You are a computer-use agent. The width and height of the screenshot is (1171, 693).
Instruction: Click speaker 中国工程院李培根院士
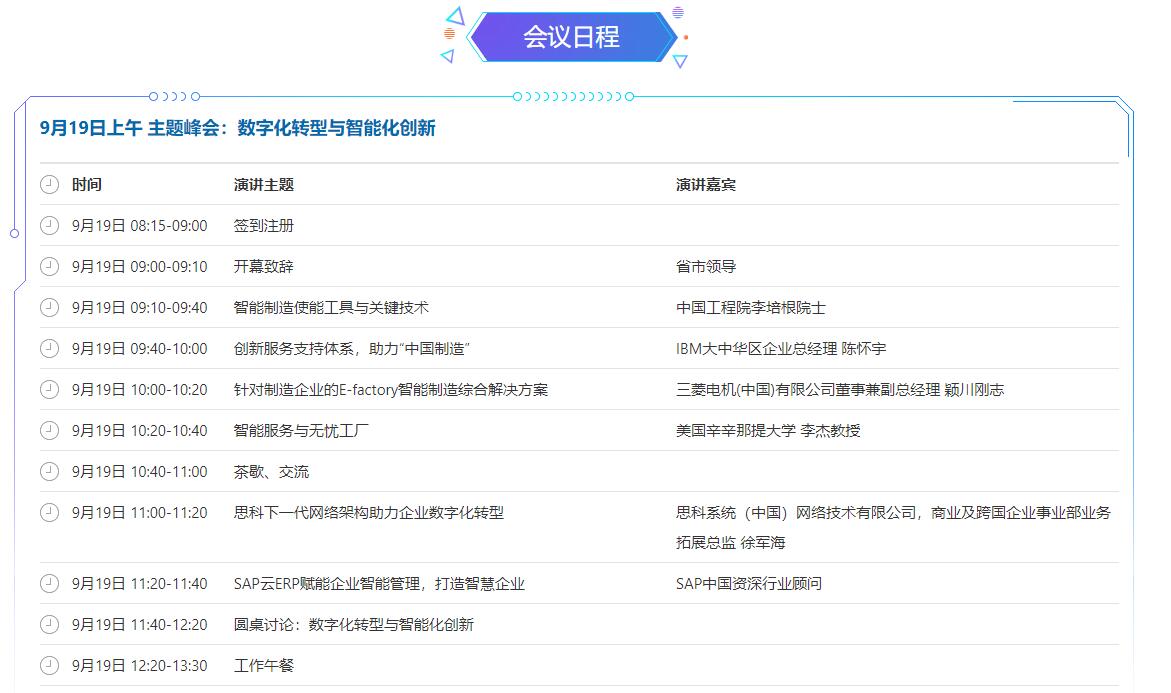751,308
